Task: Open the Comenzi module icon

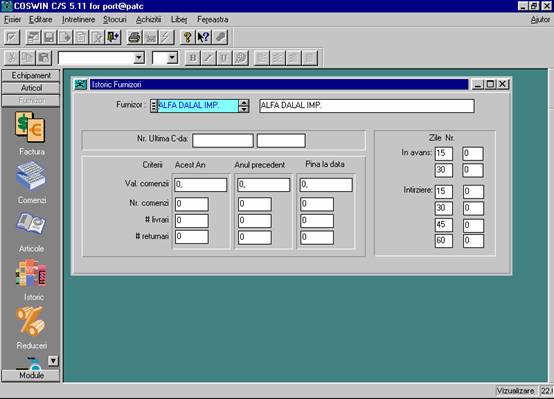Action: click(30, 176)
